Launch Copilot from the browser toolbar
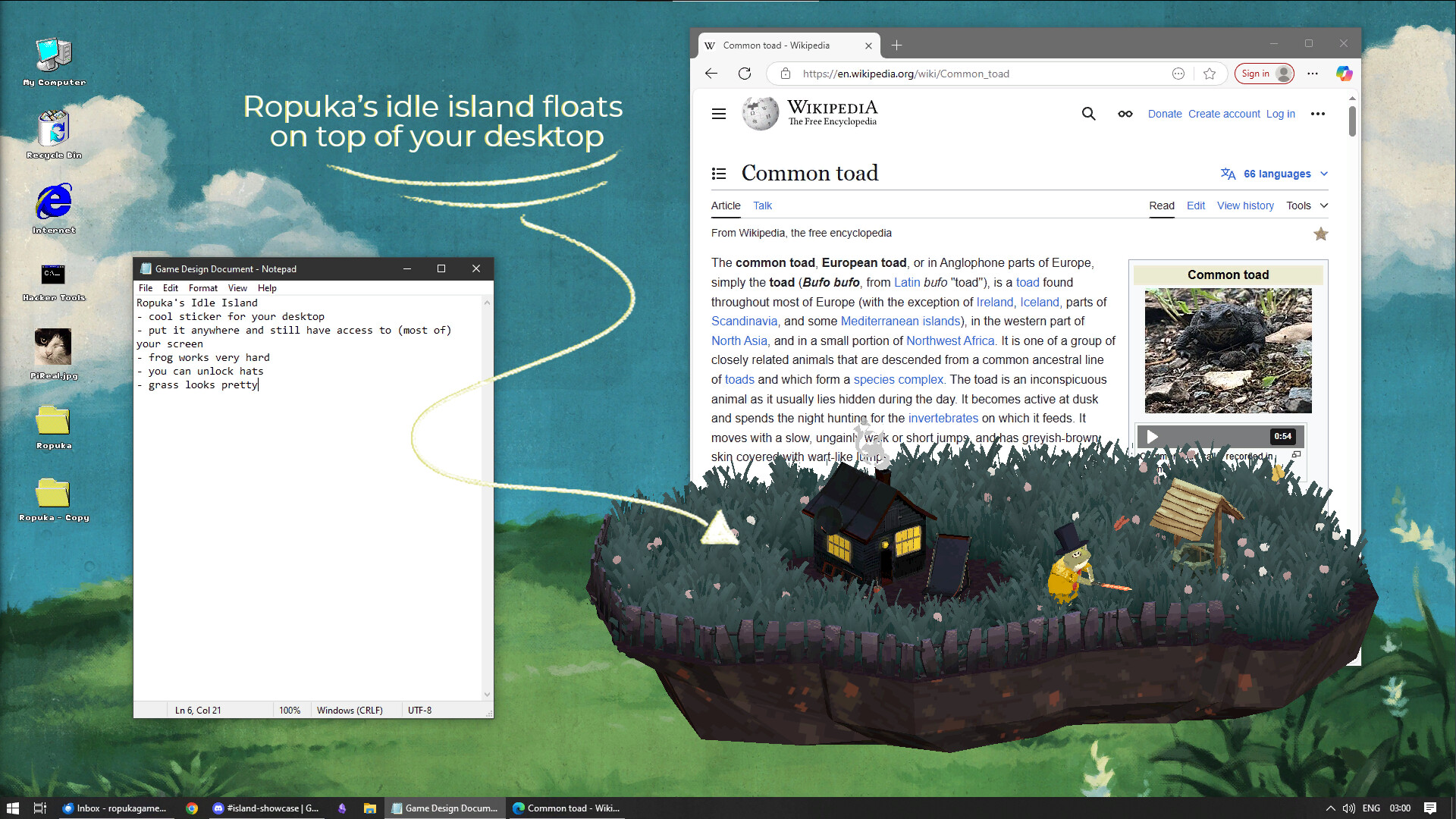 [1343, 74]
